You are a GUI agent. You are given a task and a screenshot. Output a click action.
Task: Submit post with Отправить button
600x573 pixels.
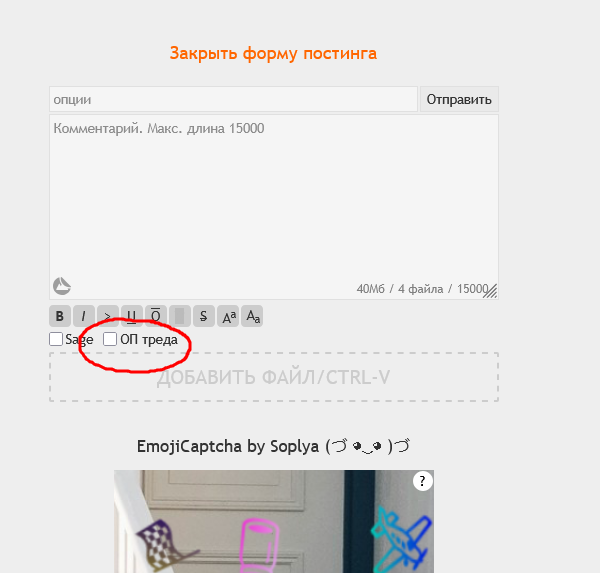click(x=459, y=100)
